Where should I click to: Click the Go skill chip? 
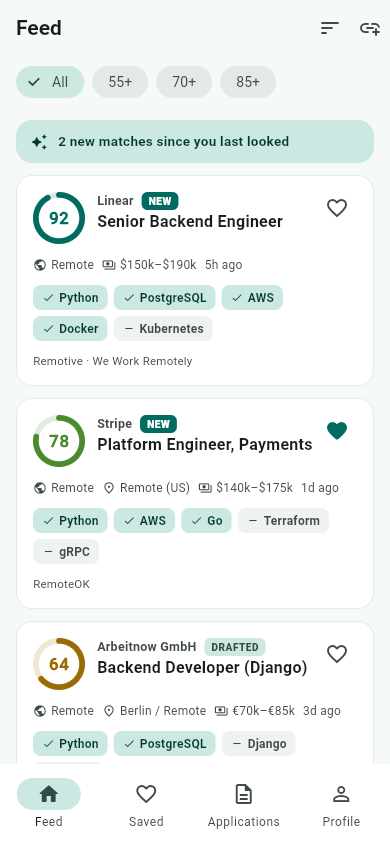[207, 521]
